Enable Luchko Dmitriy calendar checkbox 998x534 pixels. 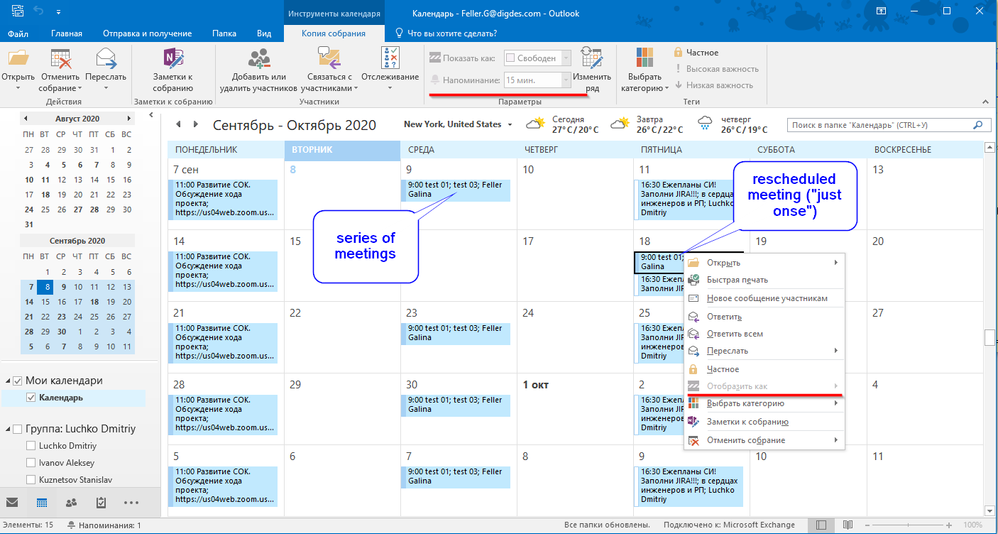[31, 446]
